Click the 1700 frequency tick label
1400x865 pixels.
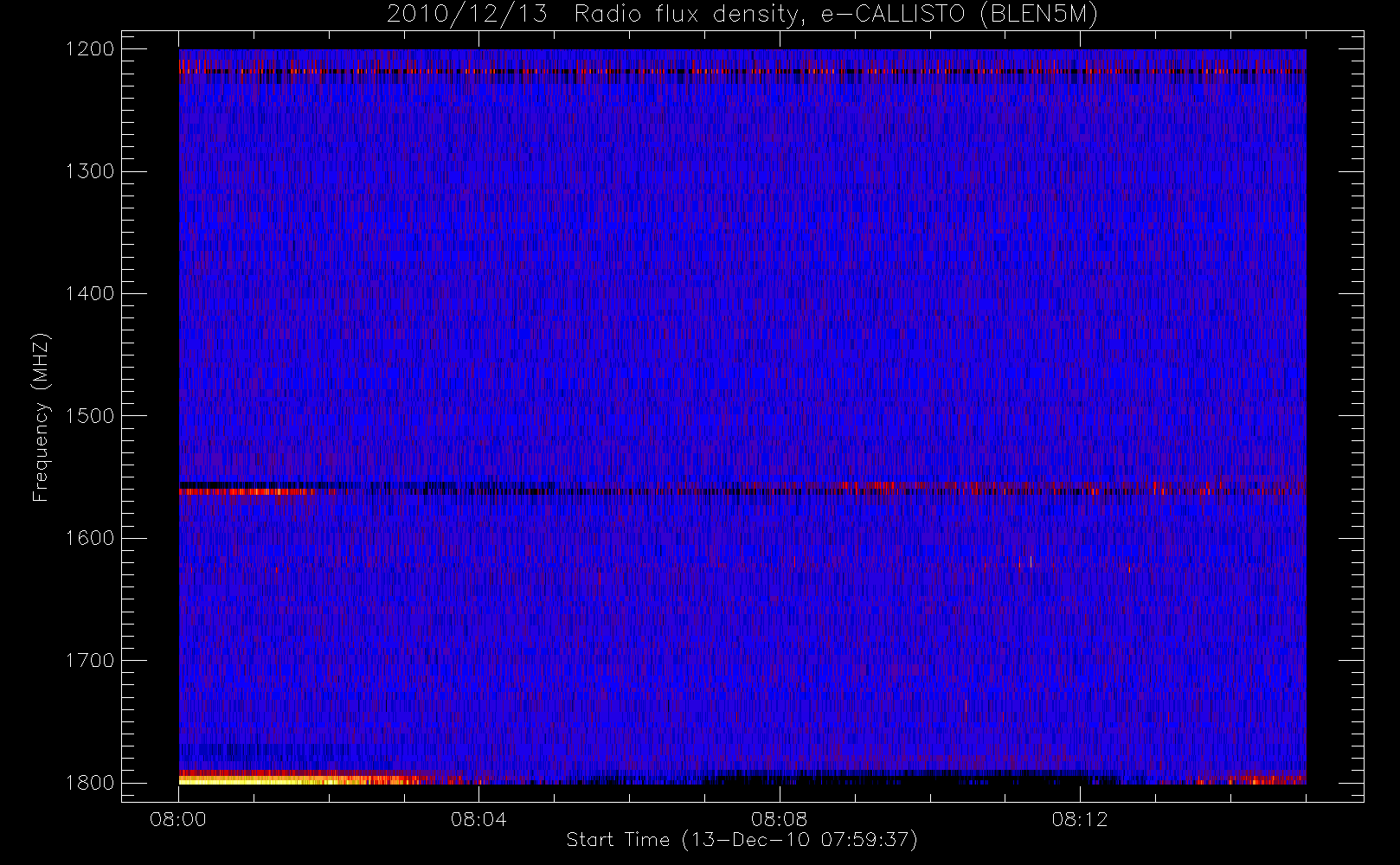coord(90,660)
